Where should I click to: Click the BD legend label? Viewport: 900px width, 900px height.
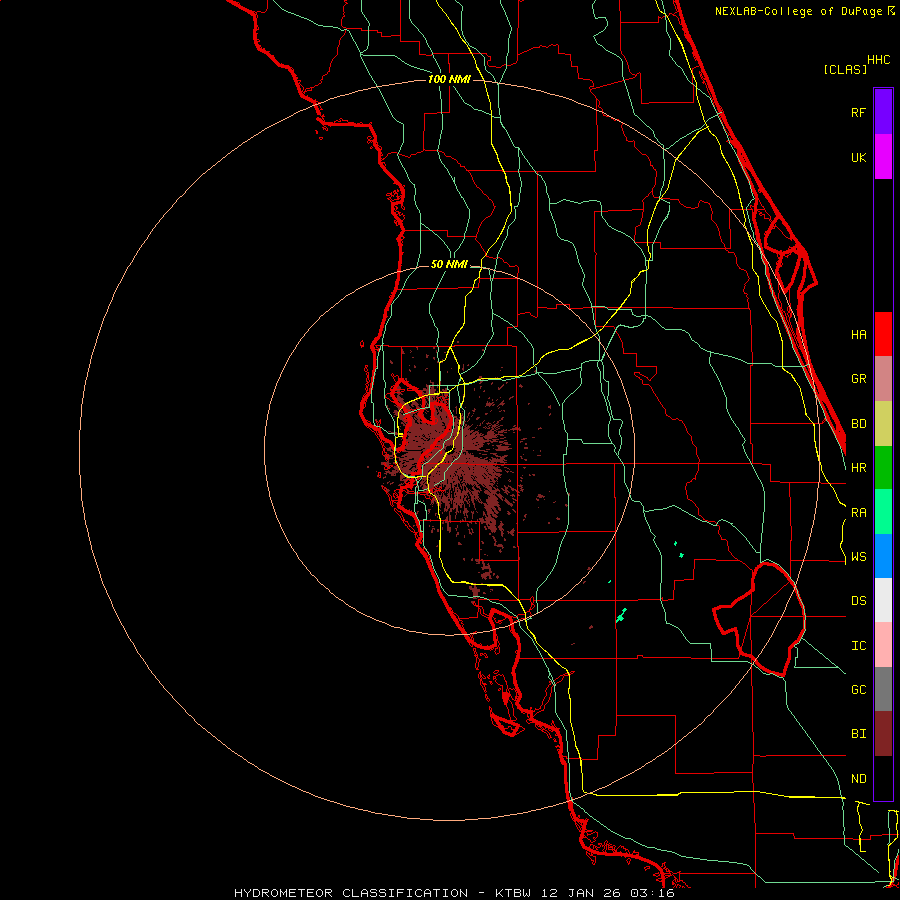(859, 424)
